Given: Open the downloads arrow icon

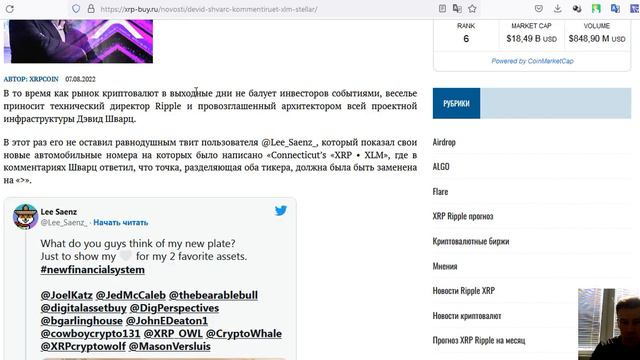Looking at the screenshot, I should tap(558, 9).
